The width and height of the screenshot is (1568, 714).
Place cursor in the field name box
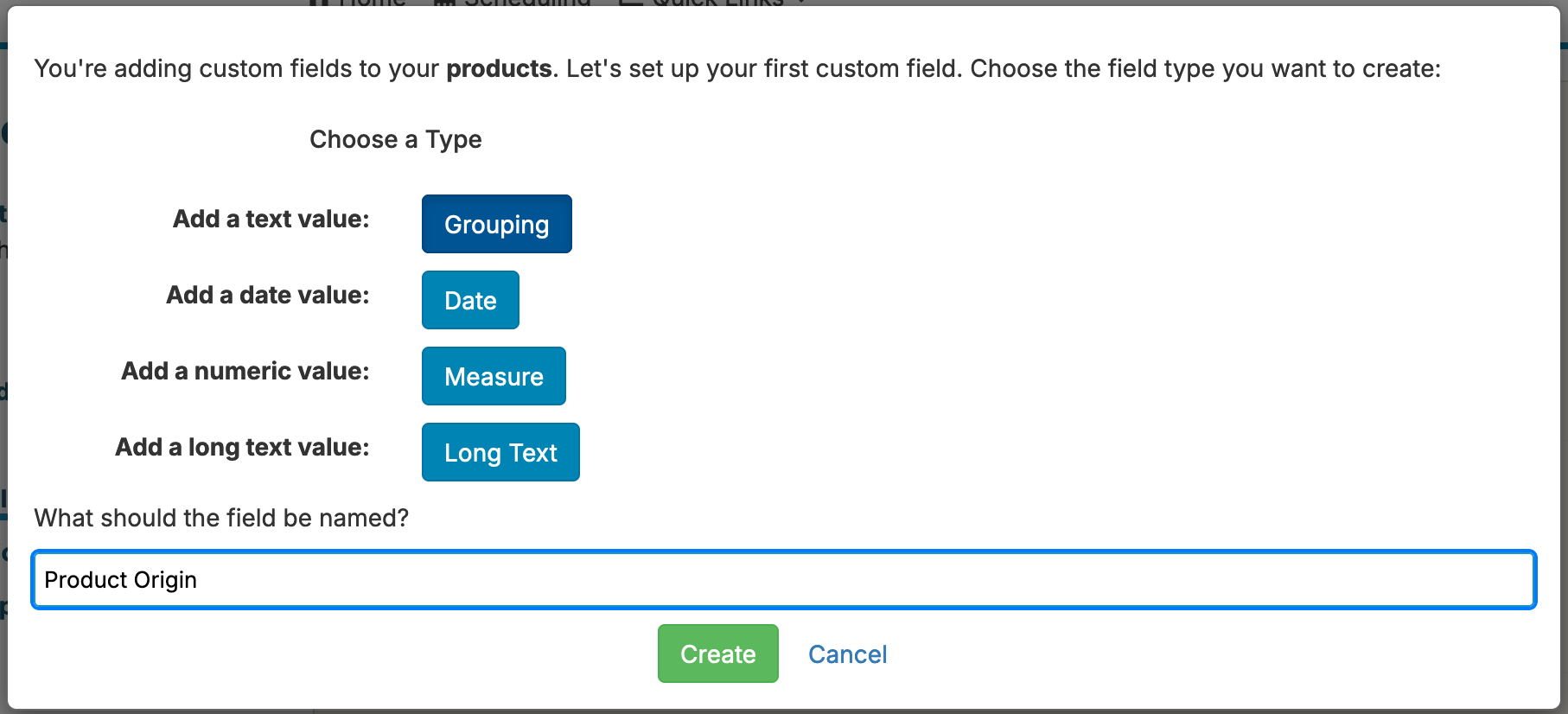(783, 579)
